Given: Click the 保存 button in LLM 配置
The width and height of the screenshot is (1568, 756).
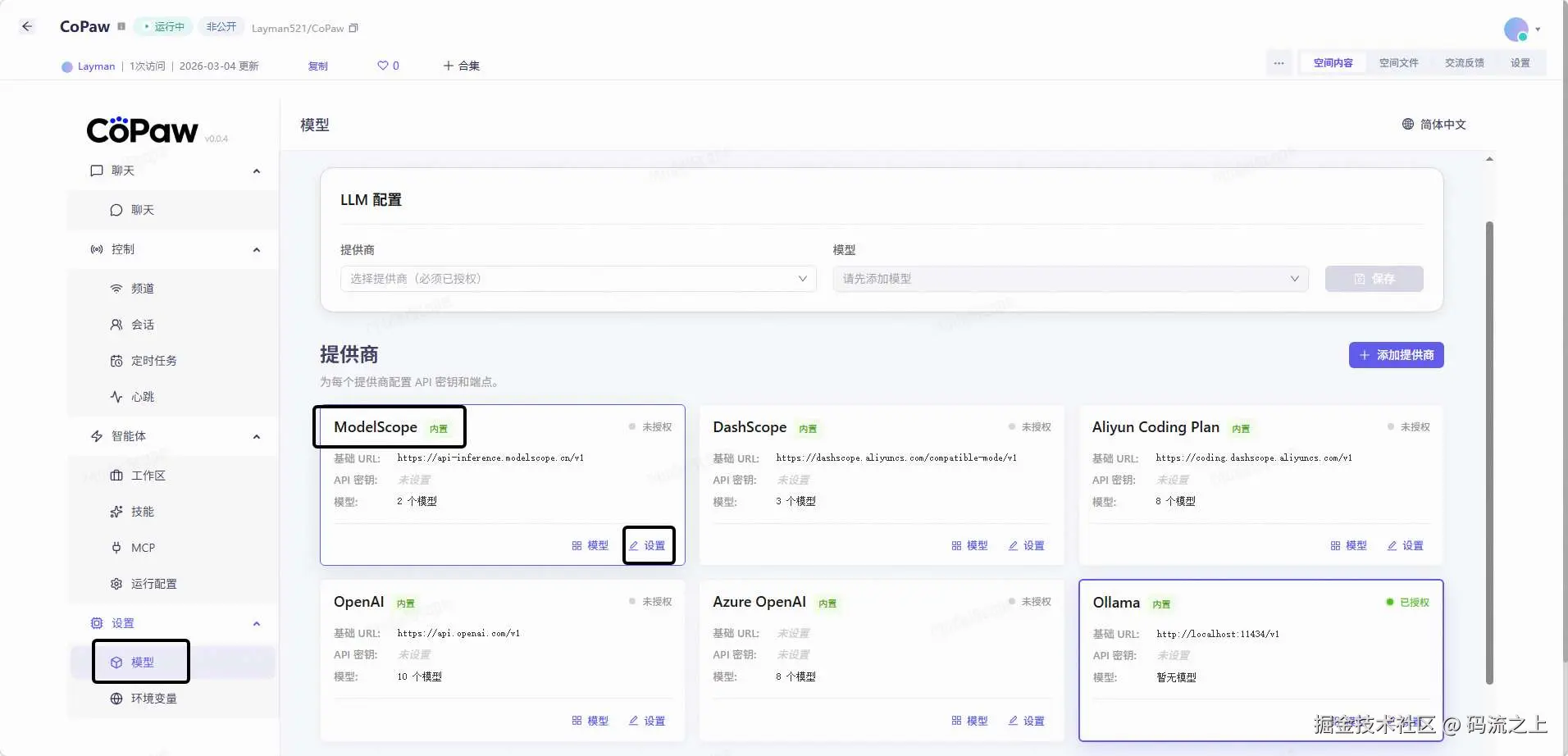Looking at the screenshot, I should click(1374, 279).
